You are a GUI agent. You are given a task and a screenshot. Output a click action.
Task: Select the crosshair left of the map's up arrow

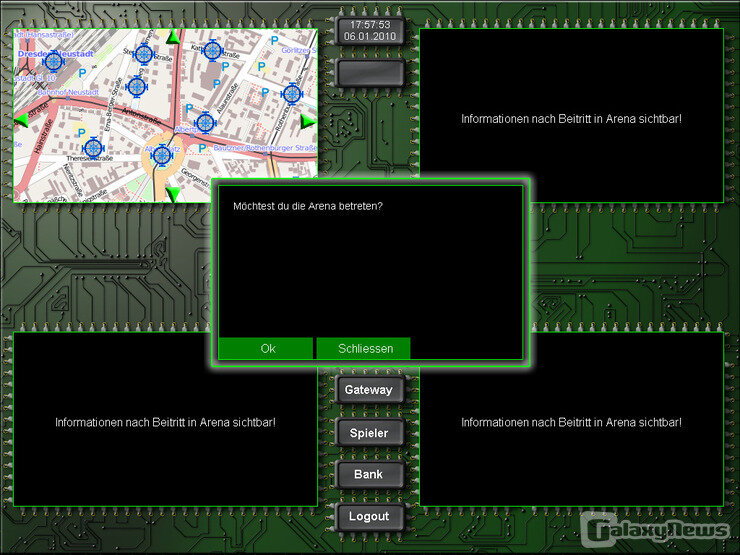143,54
